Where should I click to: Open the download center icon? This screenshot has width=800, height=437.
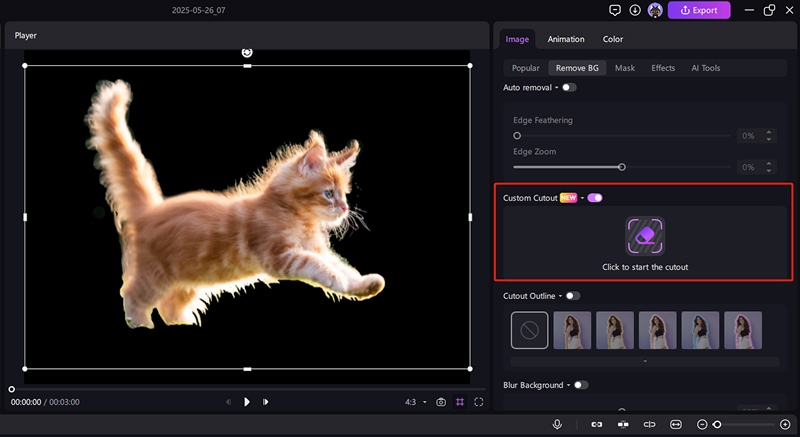tap(635, 10)
